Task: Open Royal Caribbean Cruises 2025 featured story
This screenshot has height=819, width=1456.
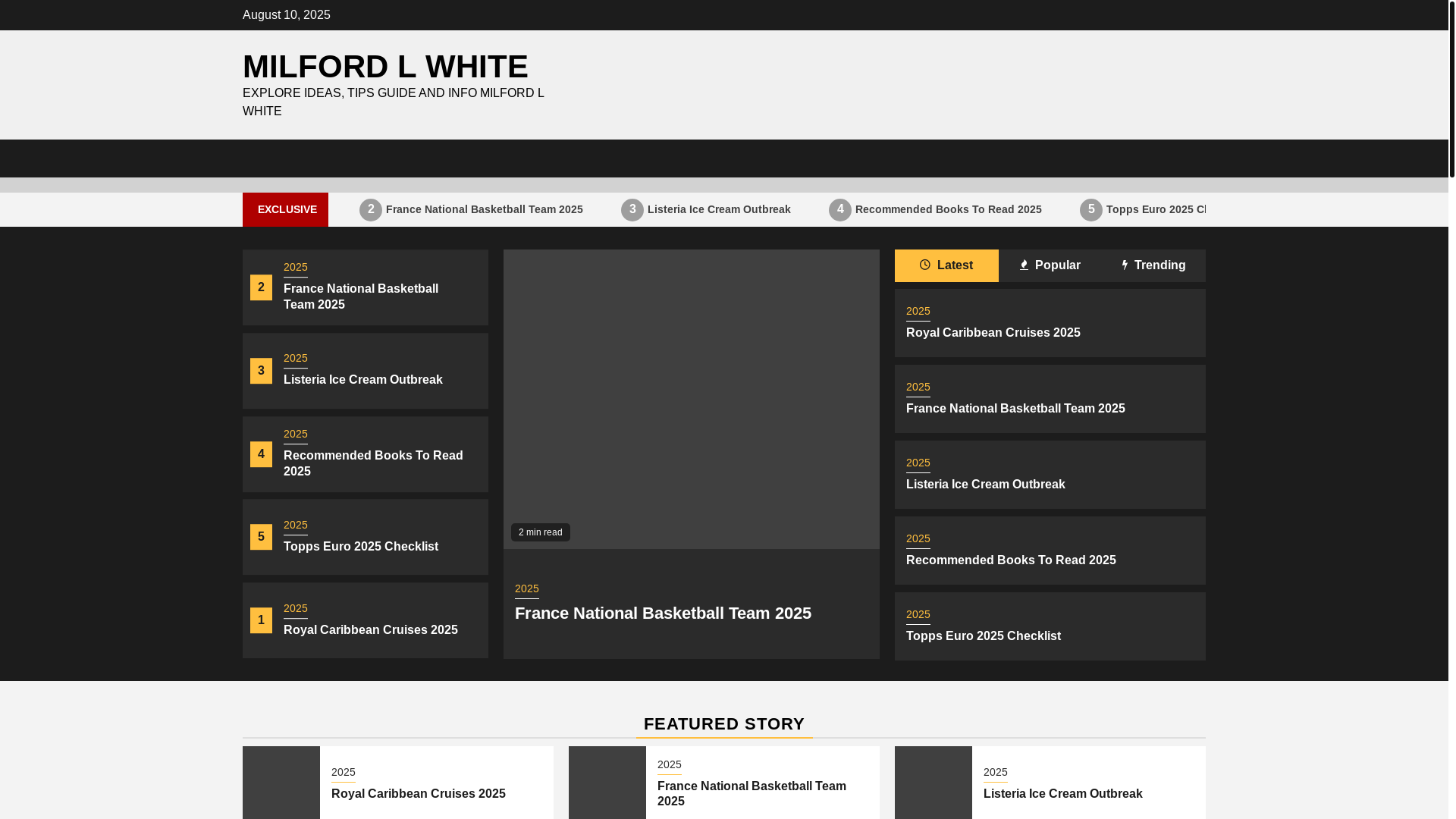Action: 419,793
